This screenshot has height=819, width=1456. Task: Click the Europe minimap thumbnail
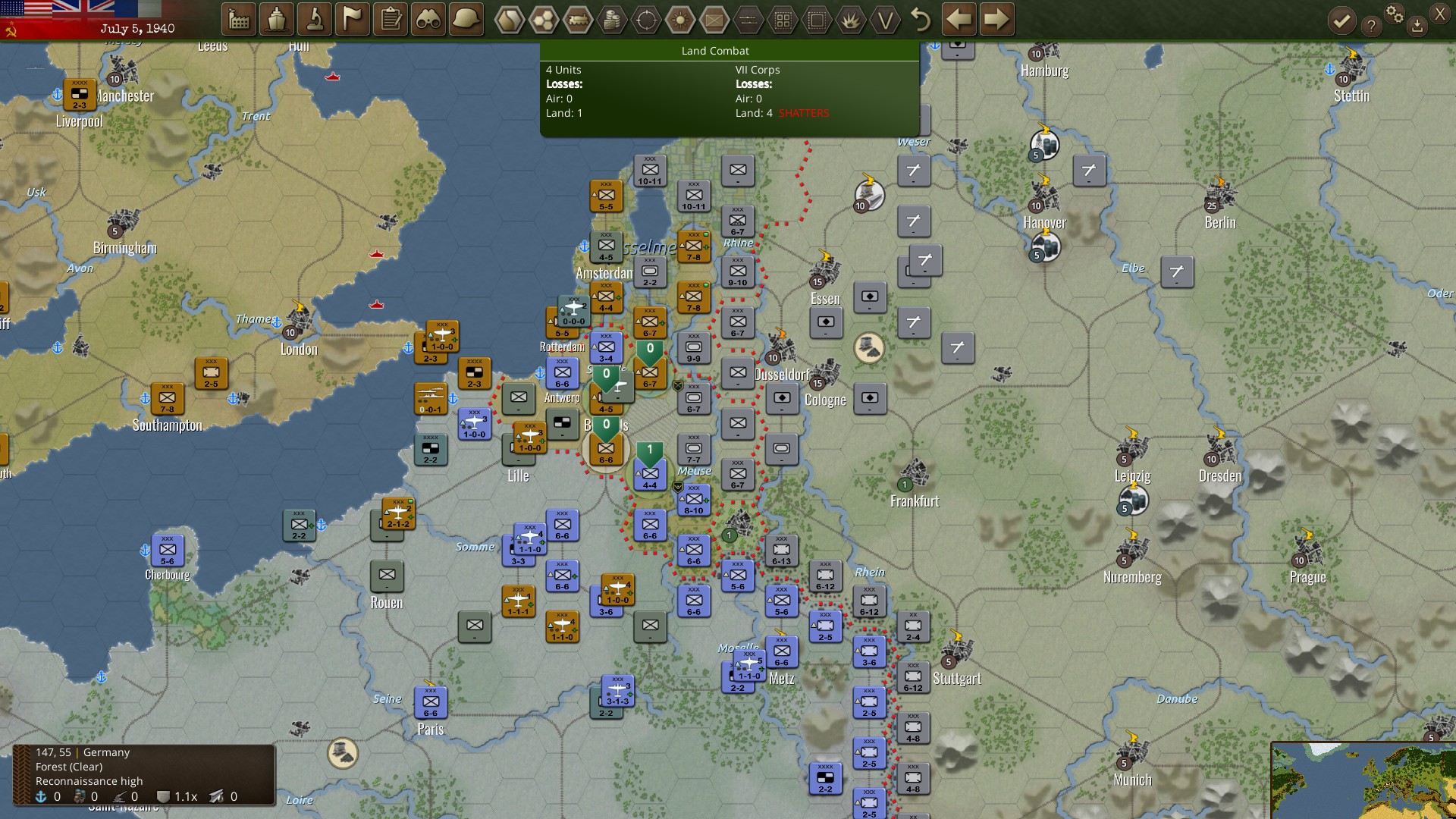coord(1363,781)
